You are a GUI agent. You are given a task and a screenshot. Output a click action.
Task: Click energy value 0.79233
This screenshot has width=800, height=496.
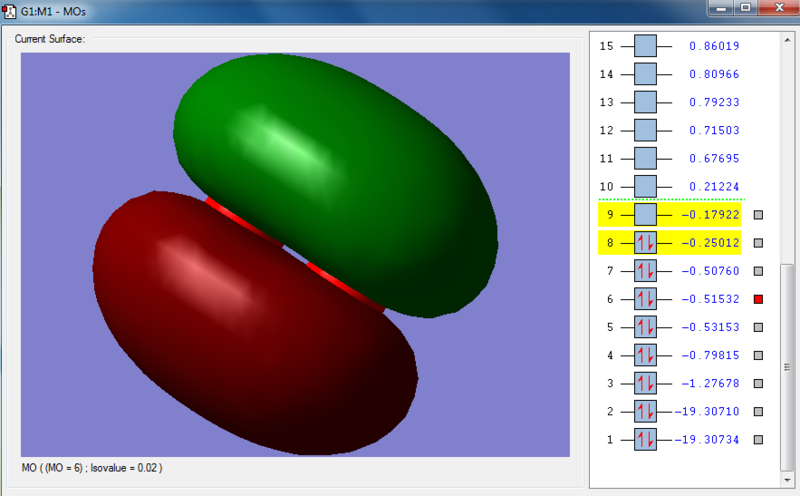click(714, 102)
